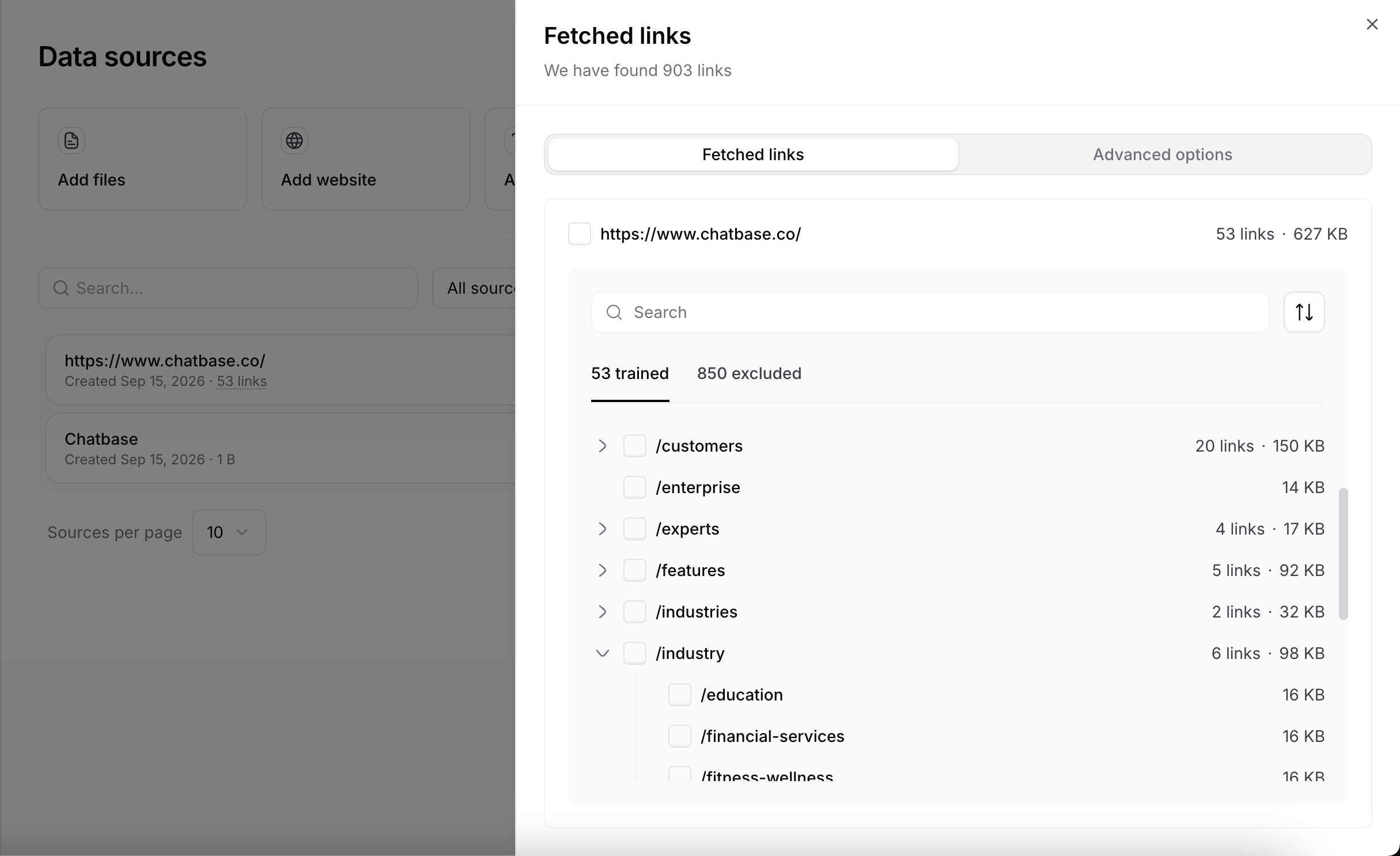Image resolution: width=1400 pixels, height=856 pixels.
Task: Click the Data sources Search field
Action: tap(228, 288)
